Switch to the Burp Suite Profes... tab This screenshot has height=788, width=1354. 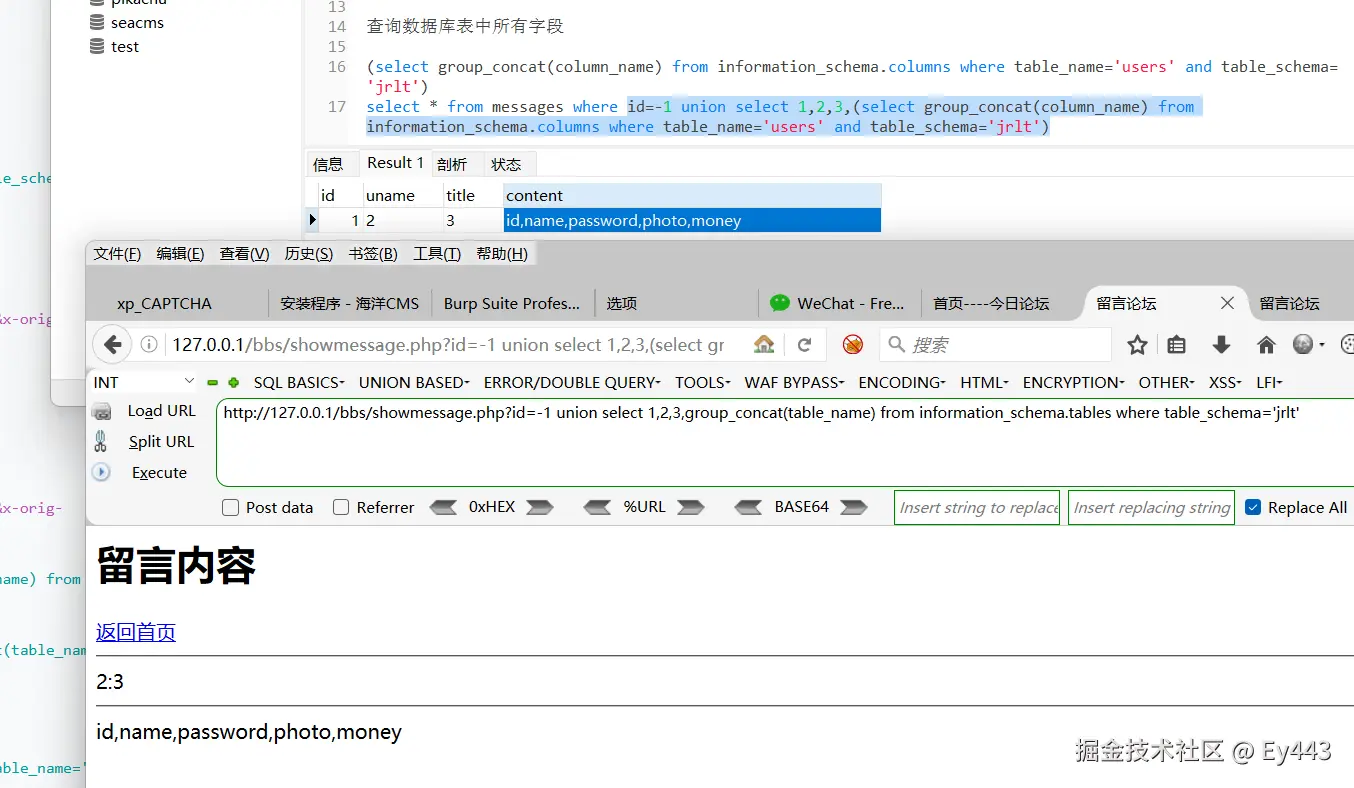click(512, 303)
